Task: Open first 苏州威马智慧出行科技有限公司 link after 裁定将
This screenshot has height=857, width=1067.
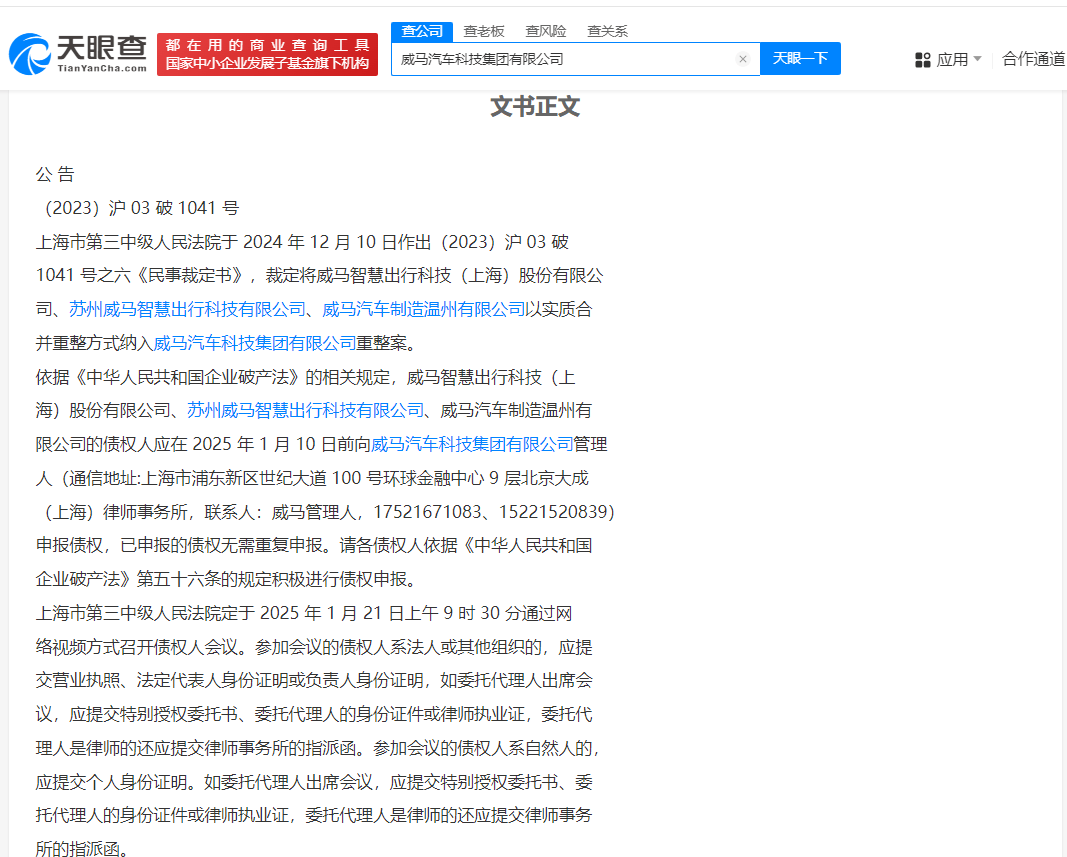Action: click(187, 310)
